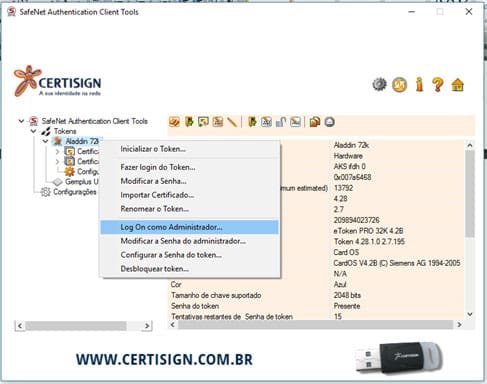The height and width of the screenshot is (384, 487).
Task: Click right arrow of tree horizontal scrollbar
Action: pos(147,326)
